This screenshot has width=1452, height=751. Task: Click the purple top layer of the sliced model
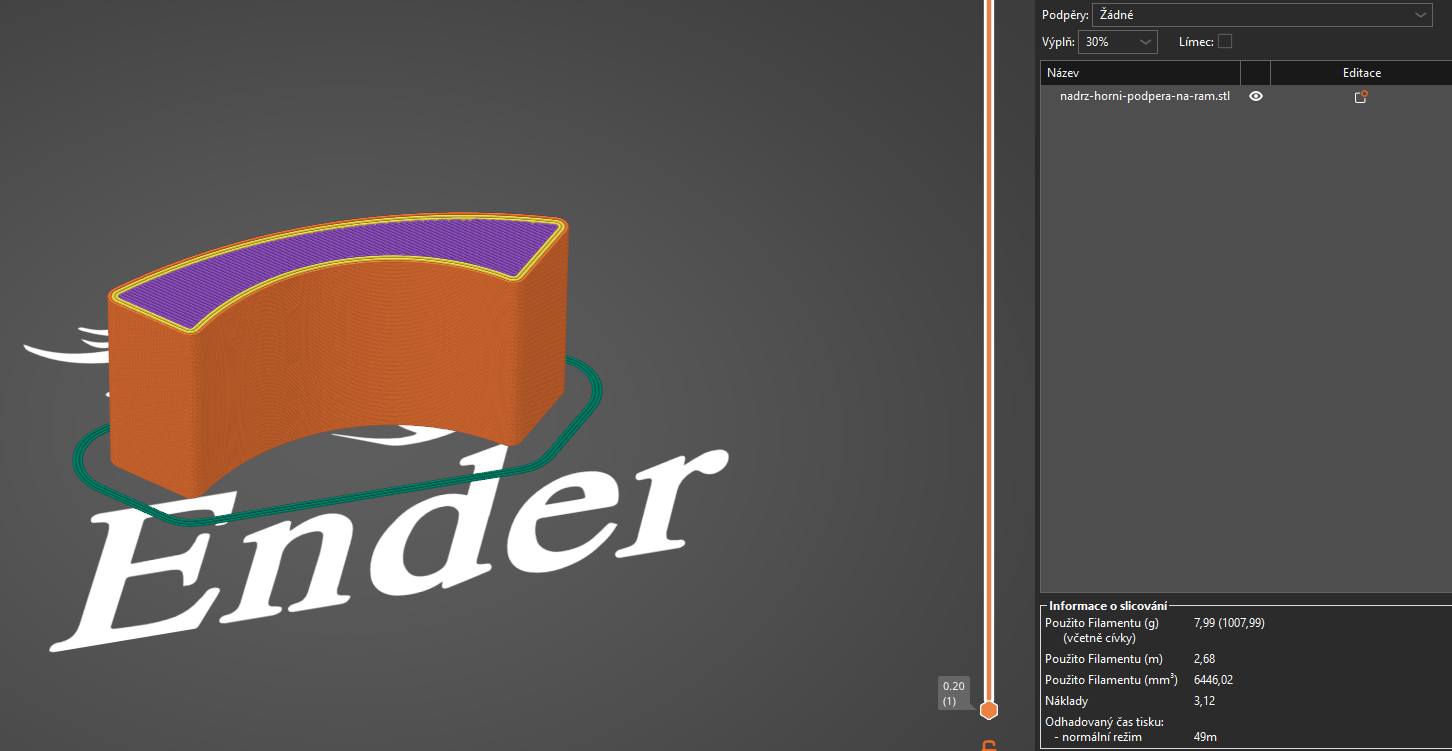pyautogui.click(x=340, y=260)
